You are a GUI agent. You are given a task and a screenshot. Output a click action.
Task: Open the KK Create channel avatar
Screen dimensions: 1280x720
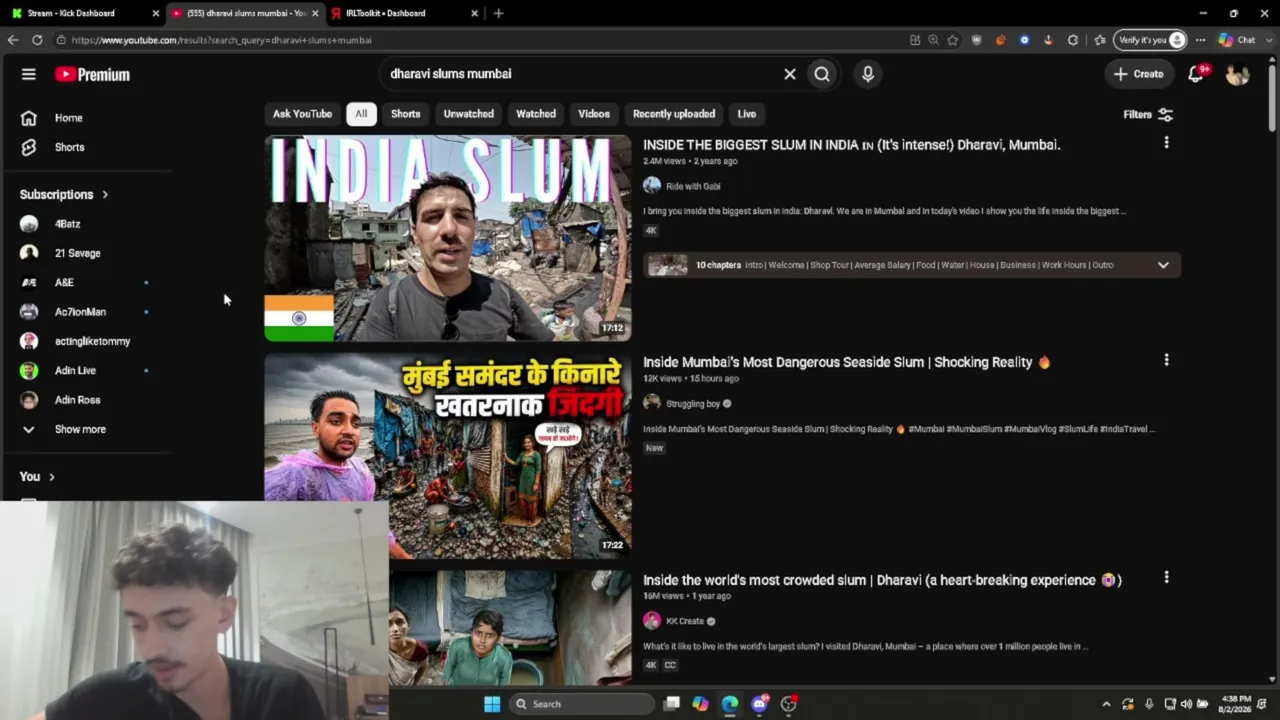[x=652, y=621]
